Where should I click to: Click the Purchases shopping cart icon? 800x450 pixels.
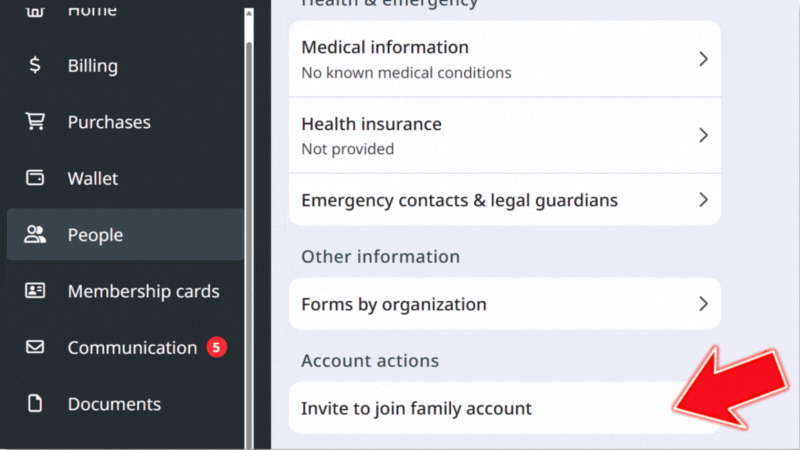pyautogui.click(x=35, y=122)
